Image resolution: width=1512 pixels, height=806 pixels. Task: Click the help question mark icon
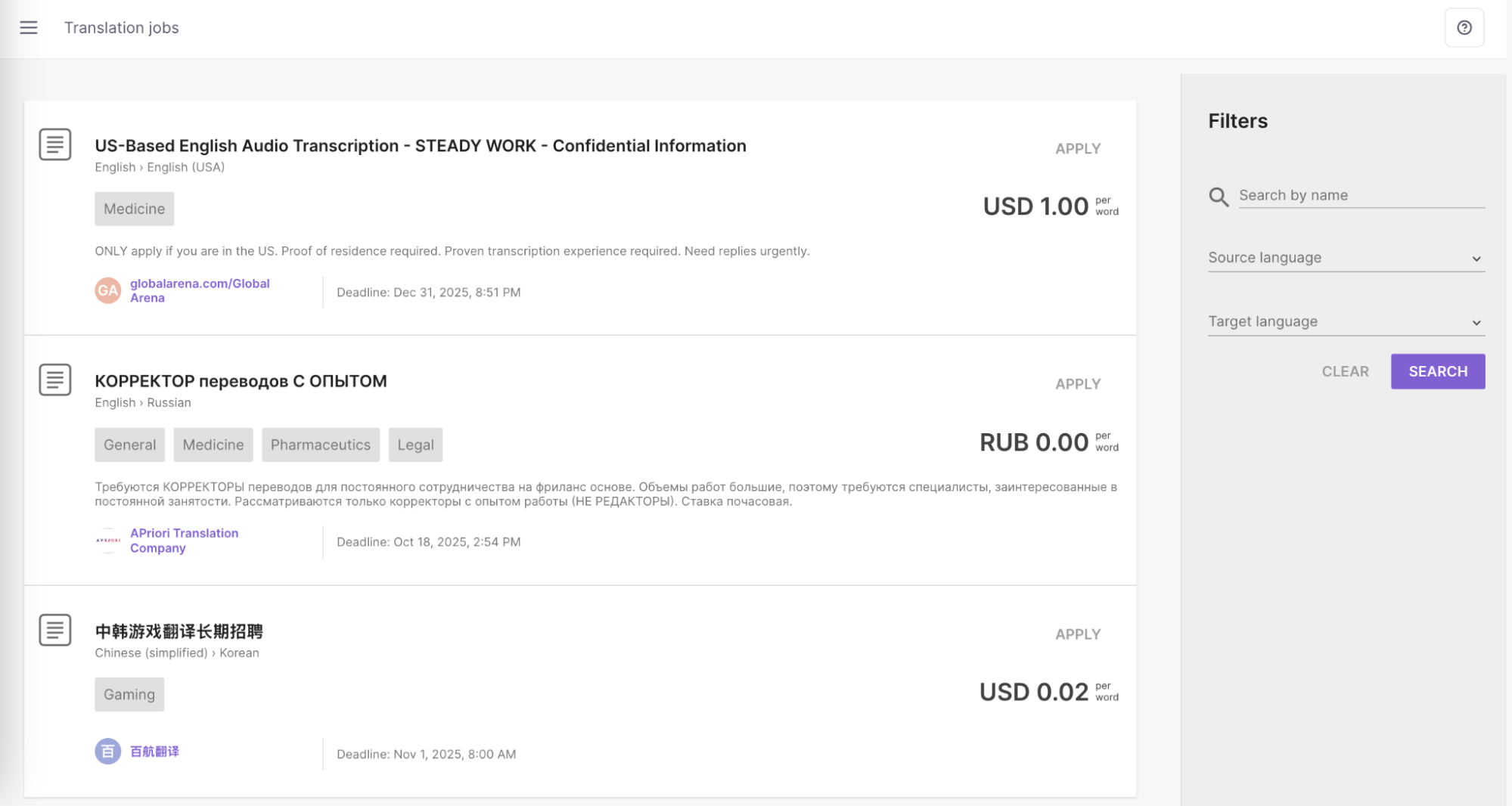pos(1464,28)
